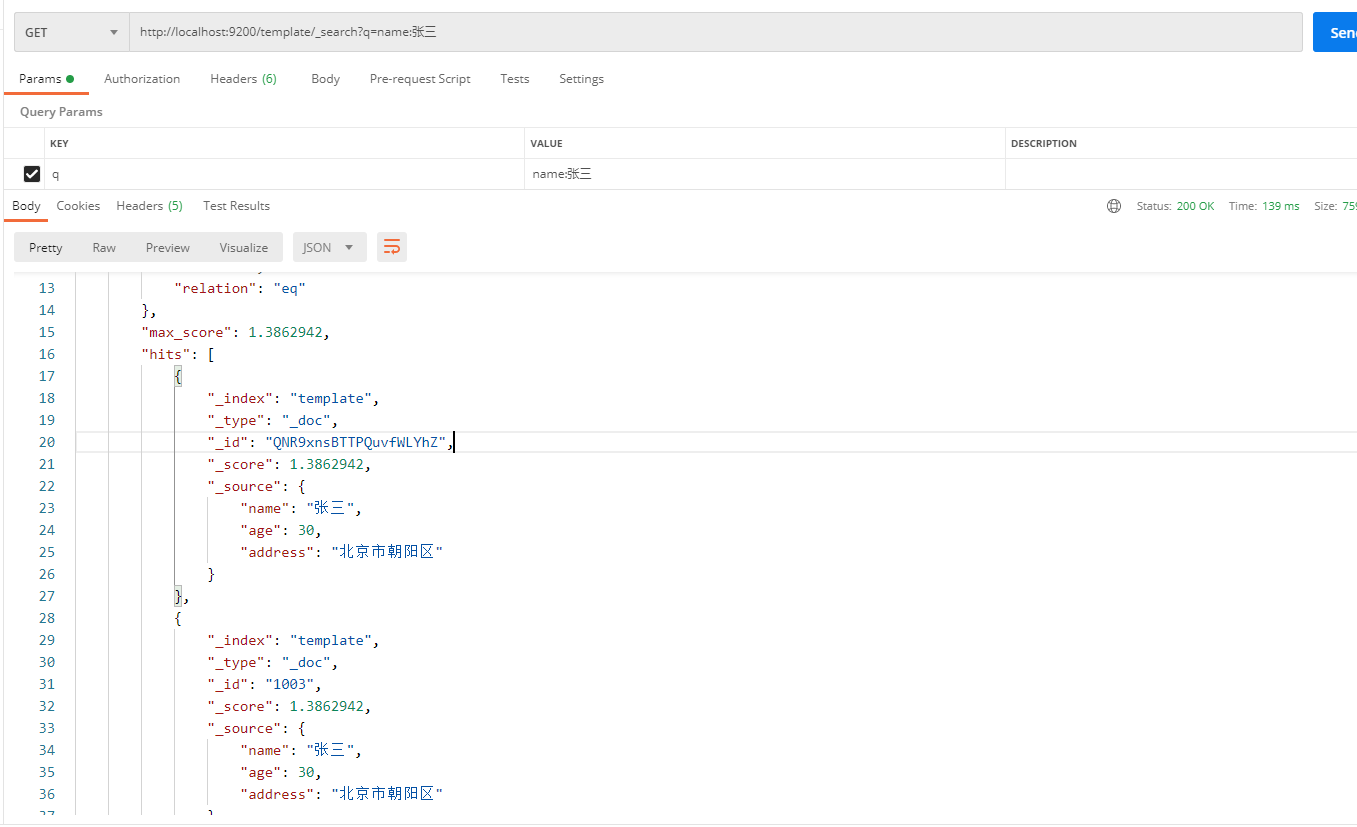Open the response Cookies tab
Image resolution: width=1357 pixels, height=827 pixels.
[78, 206]
